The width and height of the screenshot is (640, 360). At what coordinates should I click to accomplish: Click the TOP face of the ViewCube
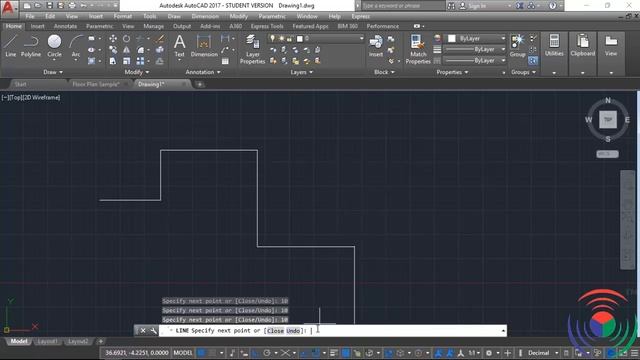pos(608,120)
